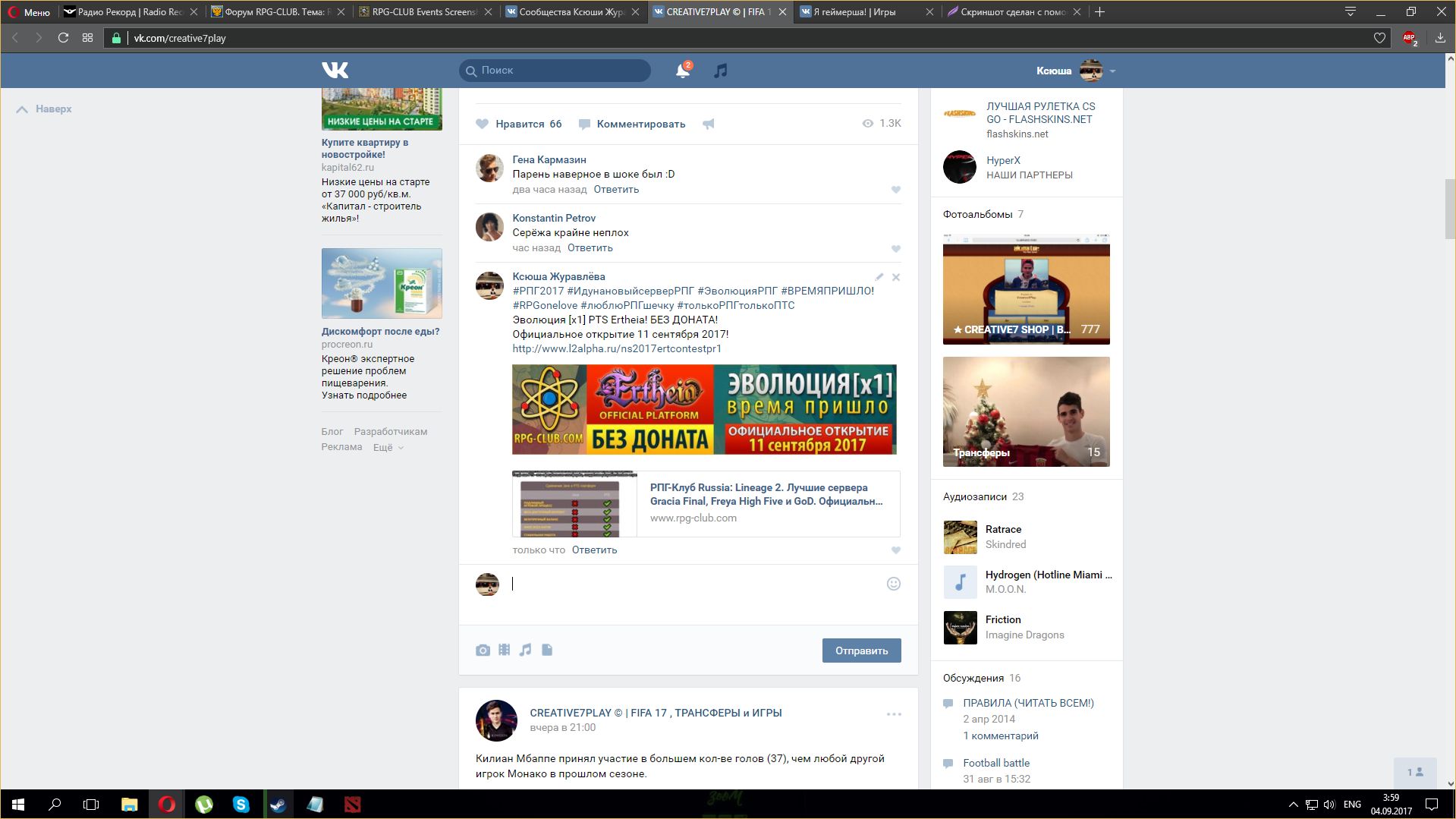Image resolution: width=1456 pixels, height=819 pixels.
Task: Switch to the 'Сообщества Ксюши' tab
Action: pos(573,12)
